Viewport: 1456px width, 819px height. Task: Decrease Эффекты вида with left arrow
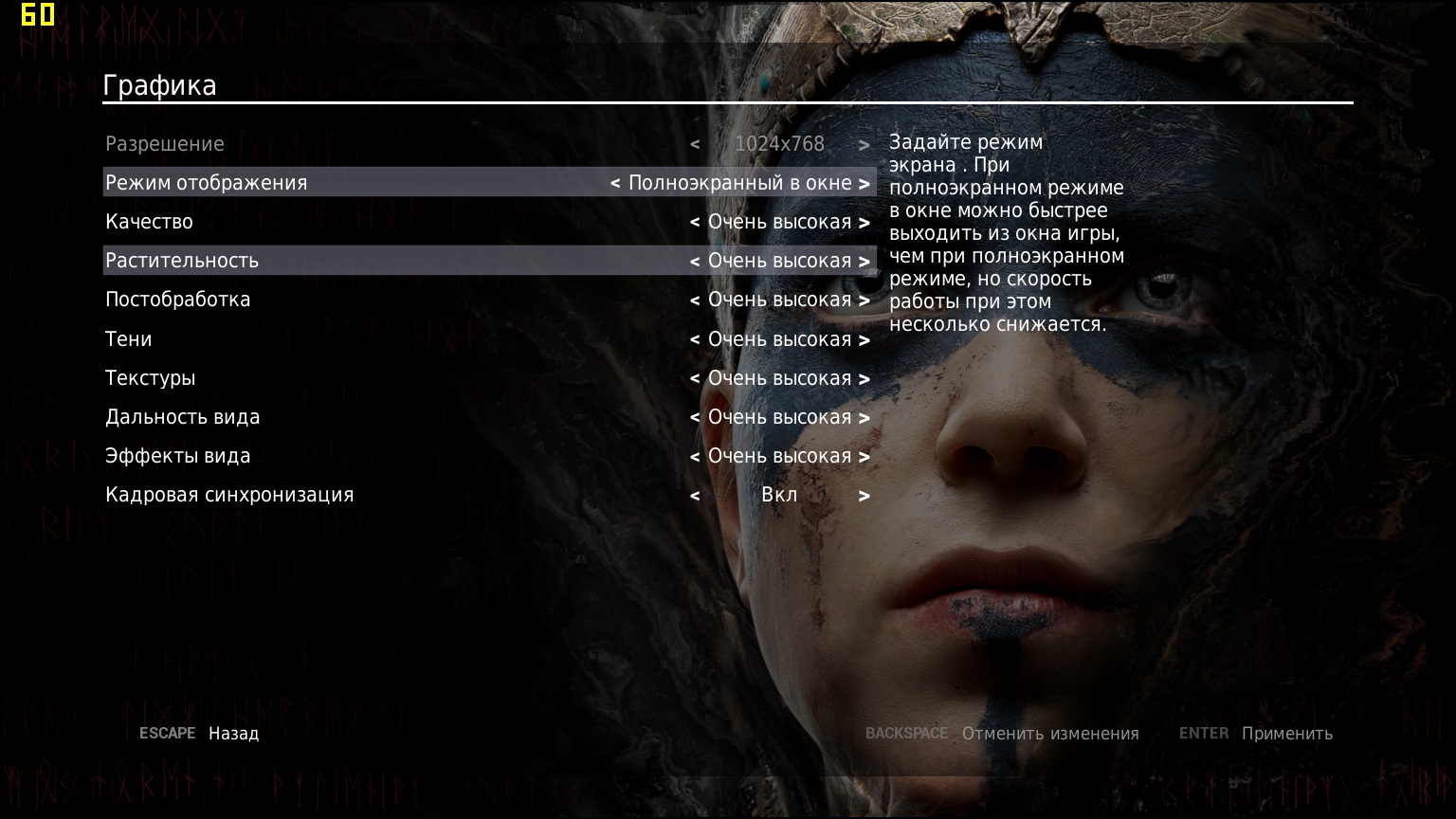point(695,457)
